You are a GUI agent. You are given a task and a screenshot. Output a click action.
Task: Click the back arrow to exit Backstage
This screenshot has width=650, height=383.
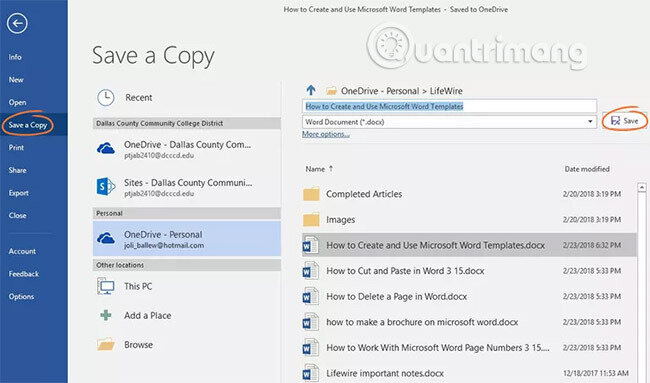tap(17, 23)
